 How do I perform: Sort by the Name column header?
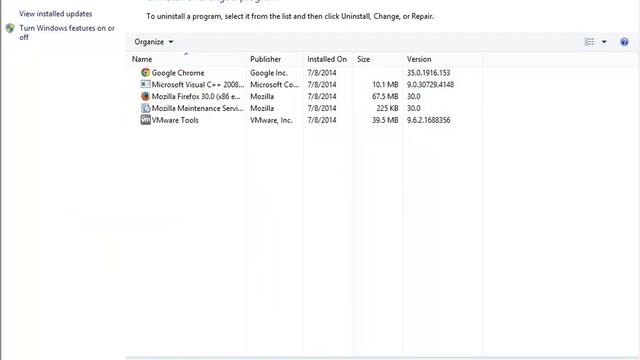click(142, 59)
